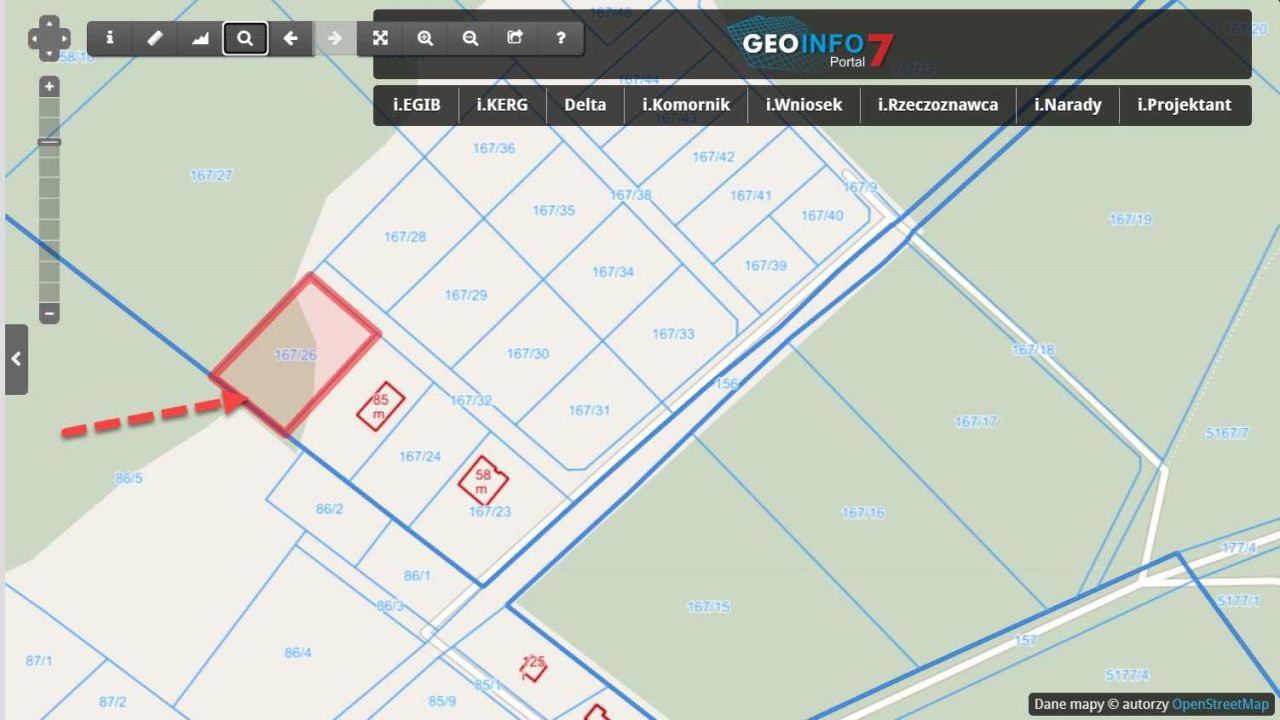Click parcel label 167/23
Image resolution: width=1280 pixels, height=720 pixels.
click(490, 511)
